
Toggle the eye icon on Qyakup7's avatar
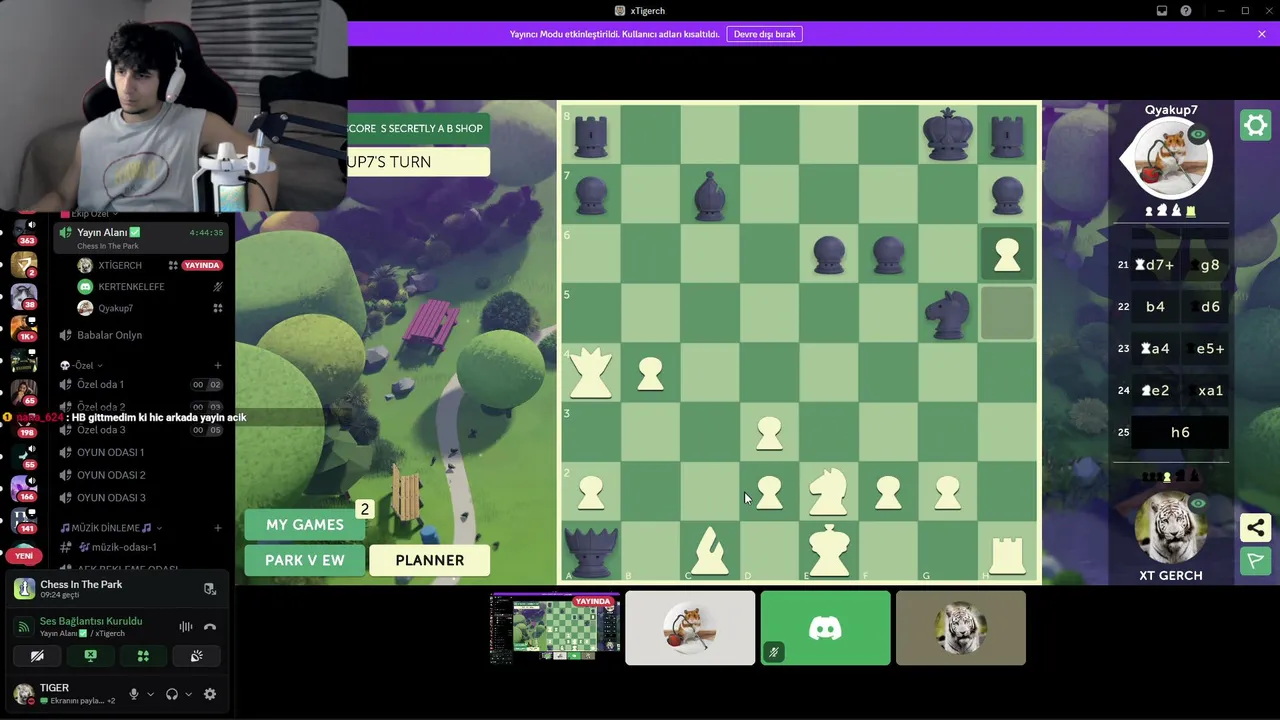point(1198,134)
